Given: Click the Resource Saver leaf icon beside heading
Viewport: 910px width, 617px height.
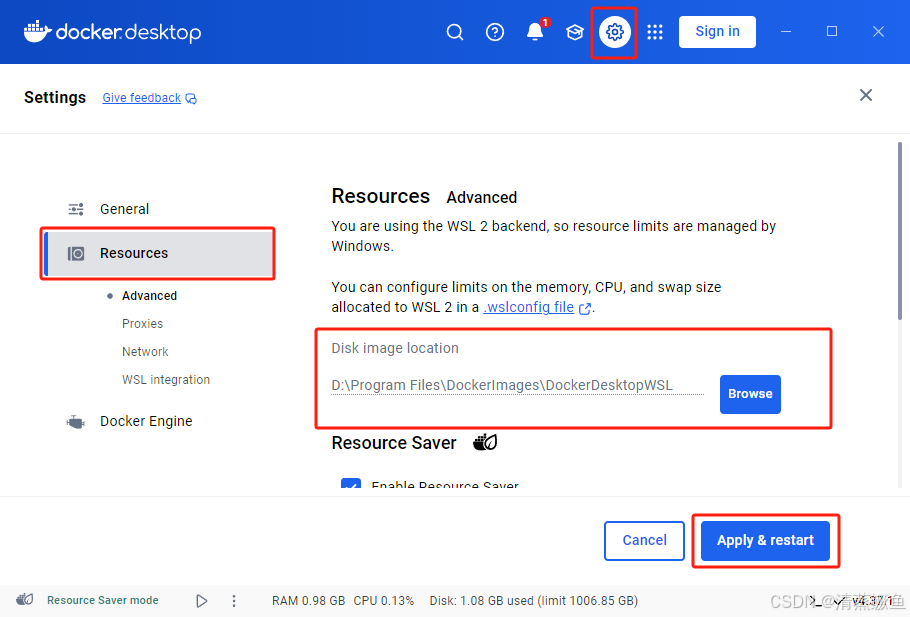Looking at the screenshot, I should 485,442.
